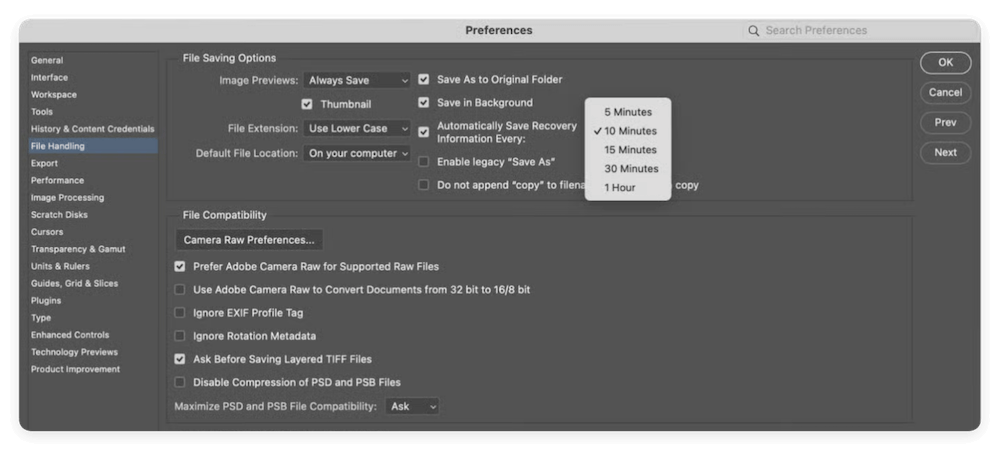Toggle the Thumbnail checkbox
The height and width of the screenshot is (450, 1000).
tap(307, 105)
